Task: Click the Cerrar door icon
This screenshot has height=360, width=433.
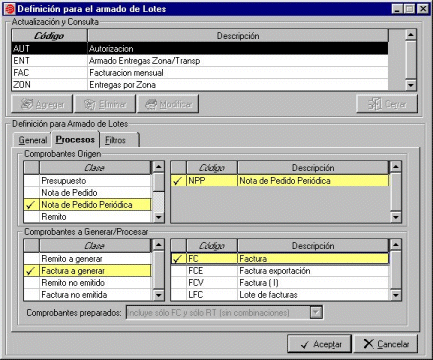Action: coord(375,104)
